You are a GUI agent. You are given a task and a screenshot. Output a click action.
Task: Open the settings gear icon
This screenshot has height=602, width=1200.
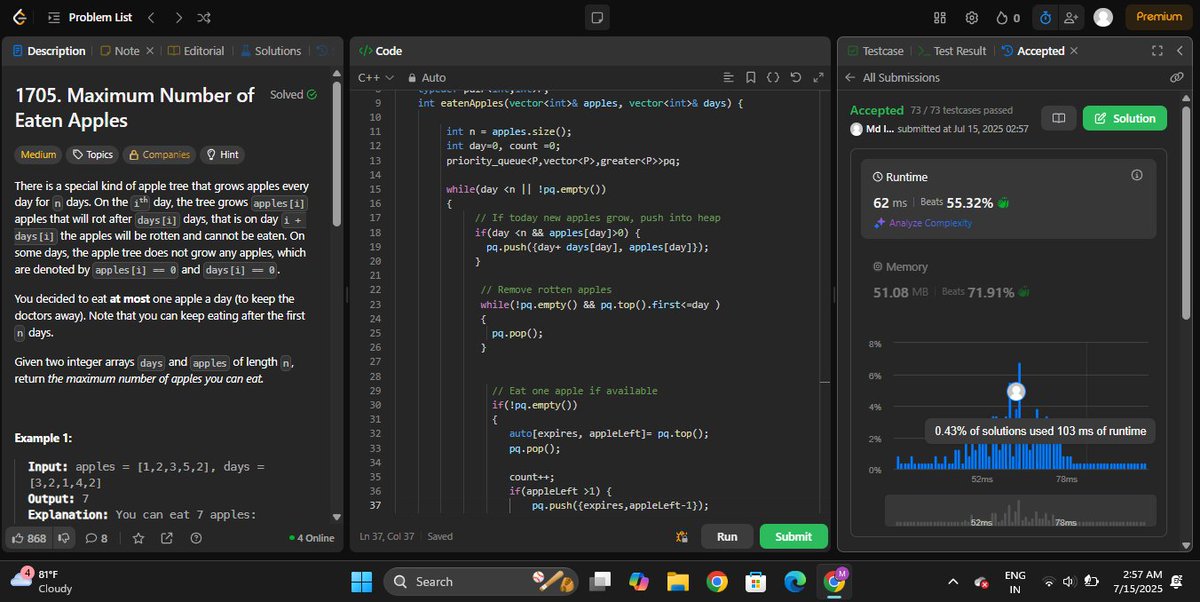click(971, 17)
